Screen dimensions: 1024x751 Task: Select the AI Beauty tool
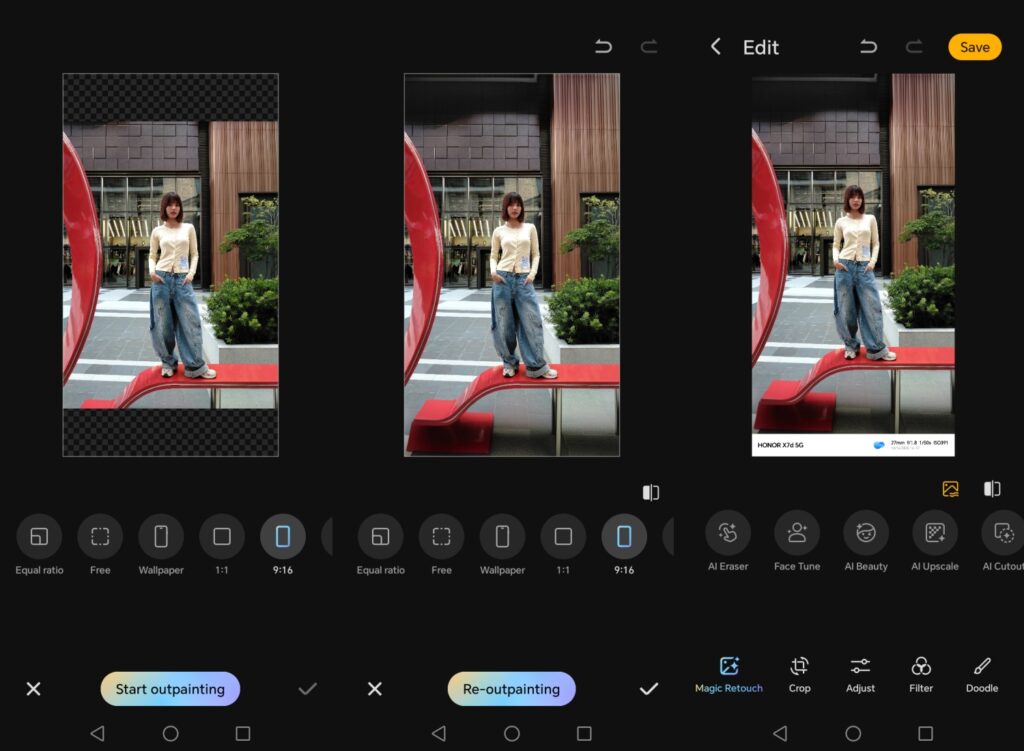point(866,534)
